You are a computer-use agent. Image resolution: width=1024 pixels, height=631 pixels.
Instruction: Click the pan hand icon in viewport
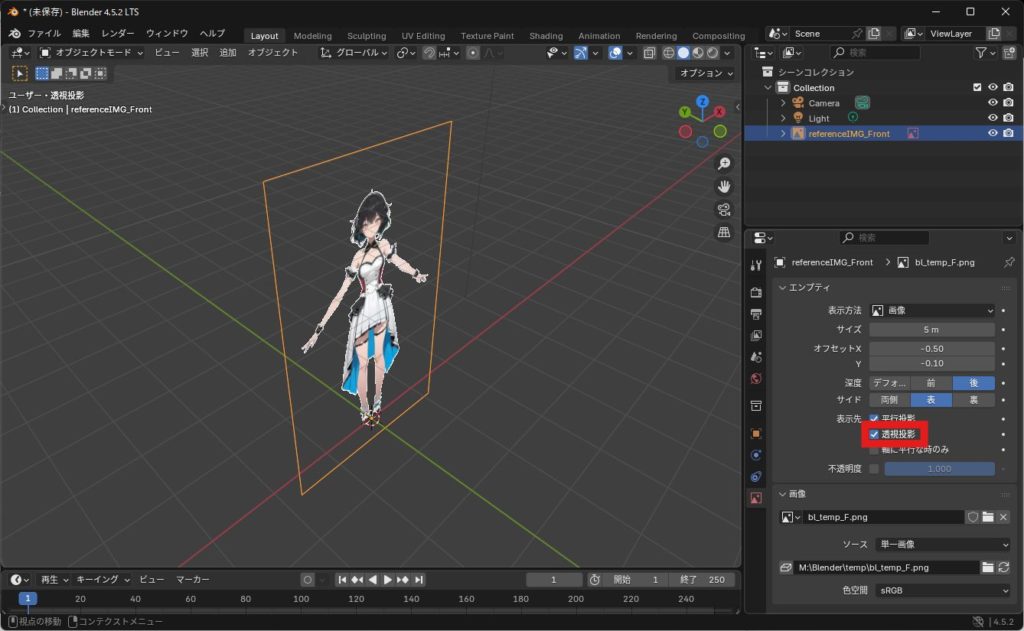coord(723,187)
